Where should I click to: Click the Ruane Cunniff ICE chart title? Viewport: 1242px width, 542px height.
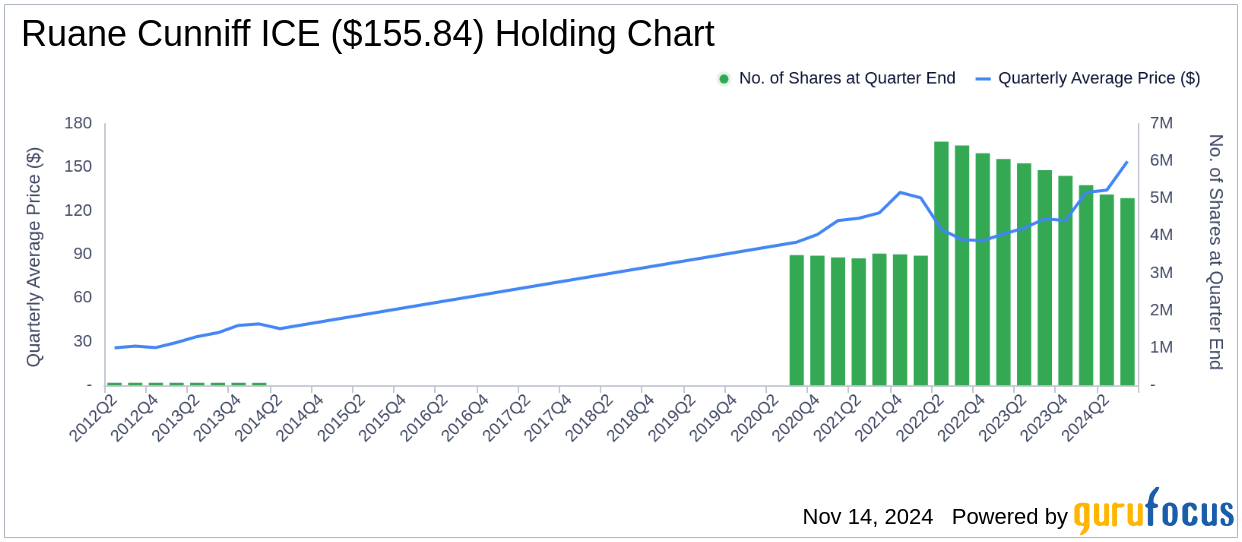pos(367,35)
